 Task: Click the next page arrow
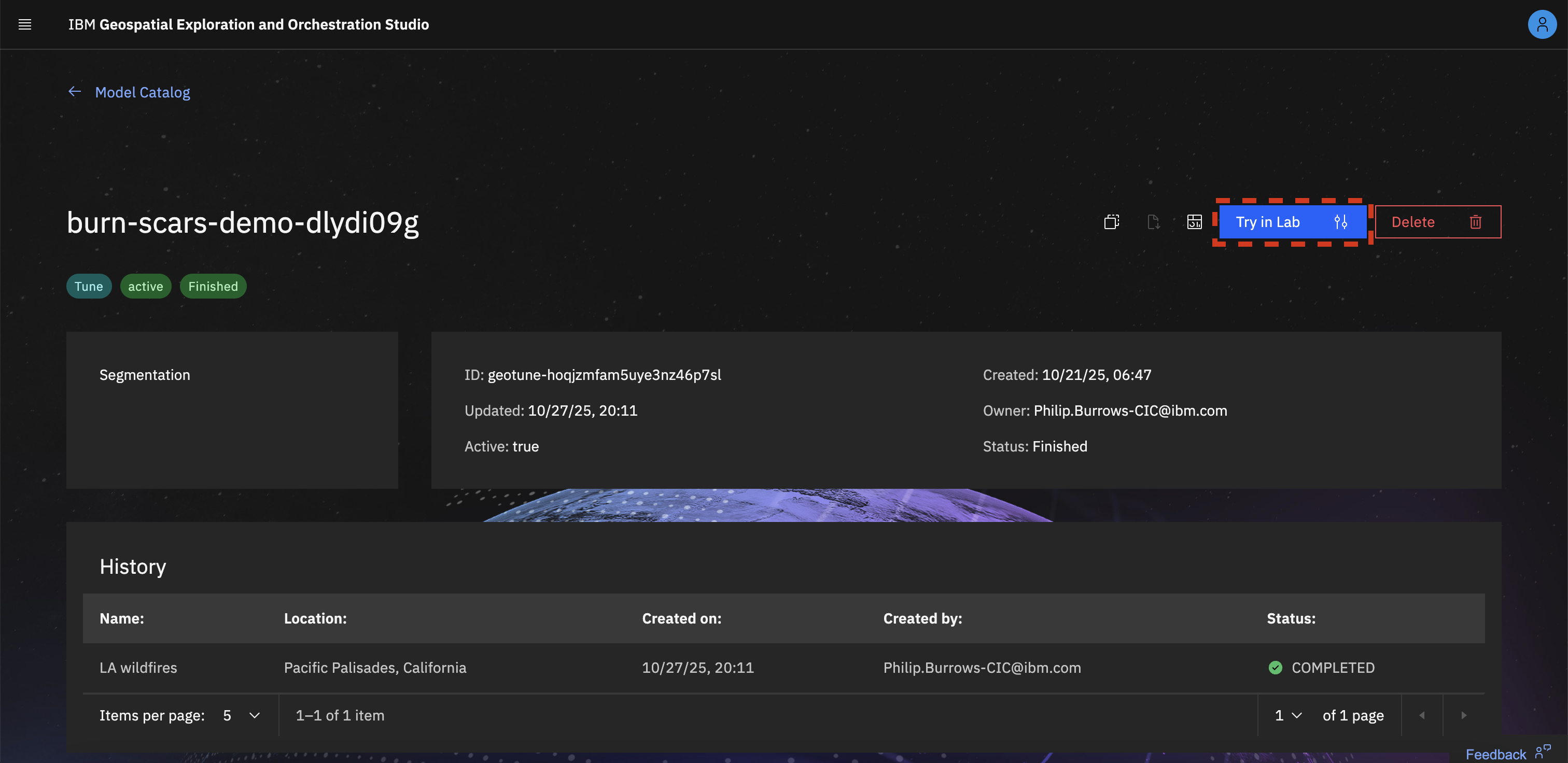(x=1463, y=715)
